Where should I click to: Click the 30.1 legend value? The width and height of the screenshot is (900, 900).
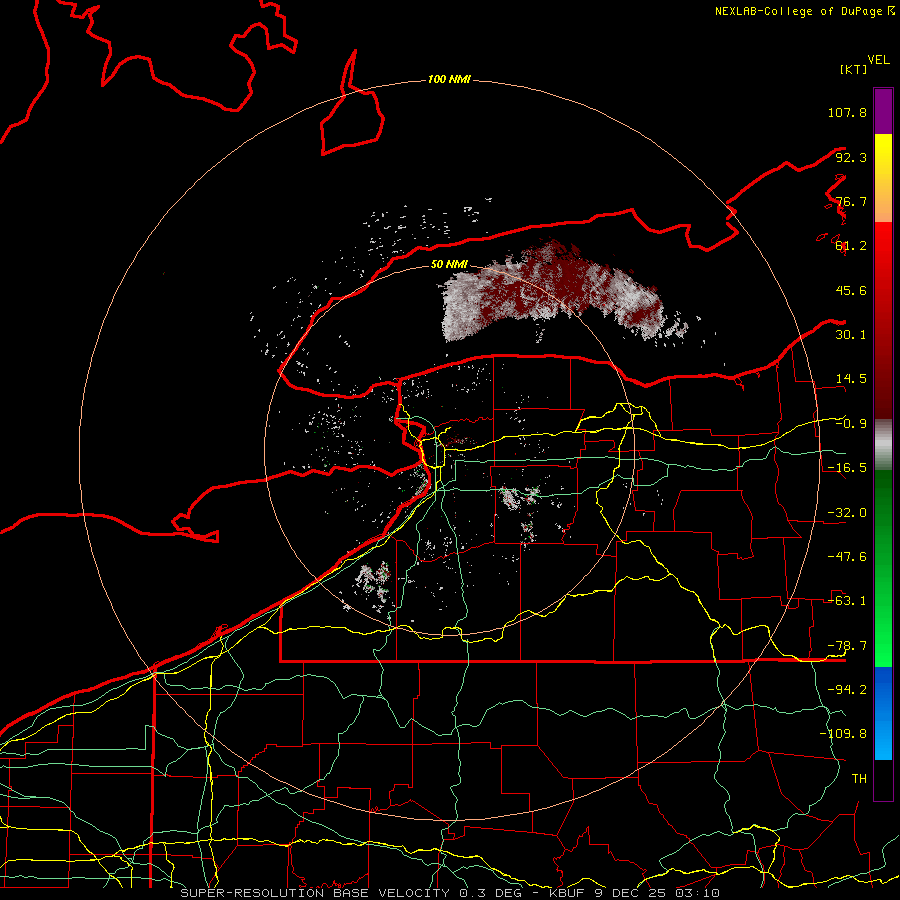[x=851, y=335]
